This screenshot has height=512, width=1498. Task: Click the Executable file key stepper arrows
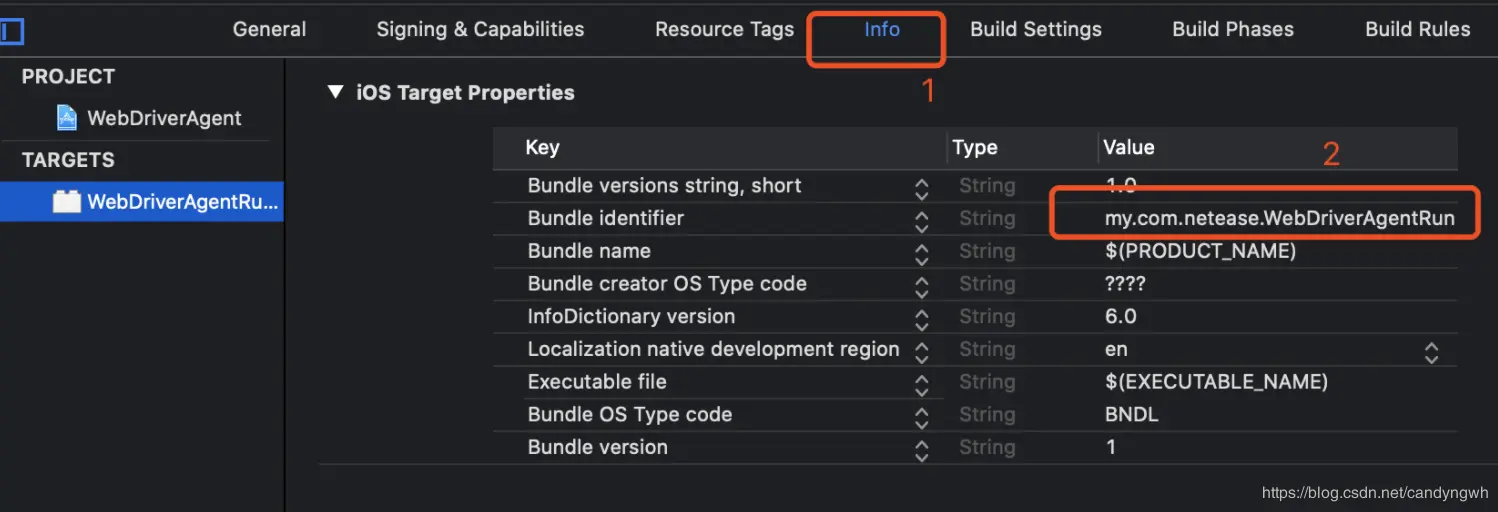pyautogui.click(x=922, y=385)
